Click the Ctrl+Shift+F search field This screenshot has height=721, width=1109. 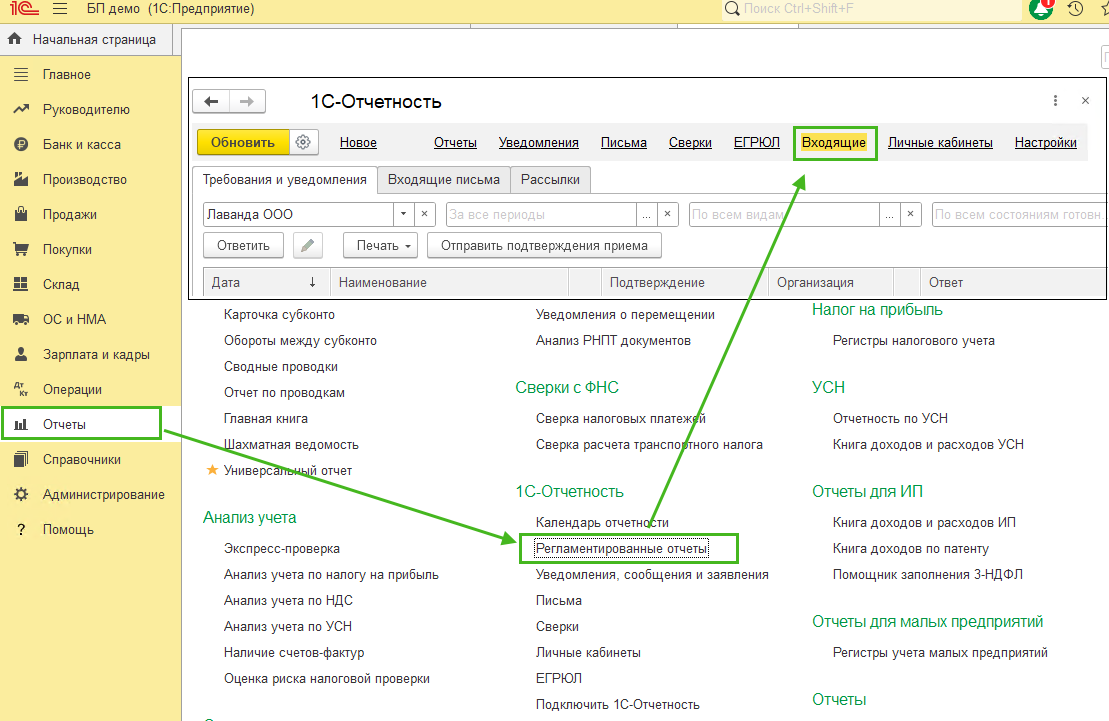[871, 8]
